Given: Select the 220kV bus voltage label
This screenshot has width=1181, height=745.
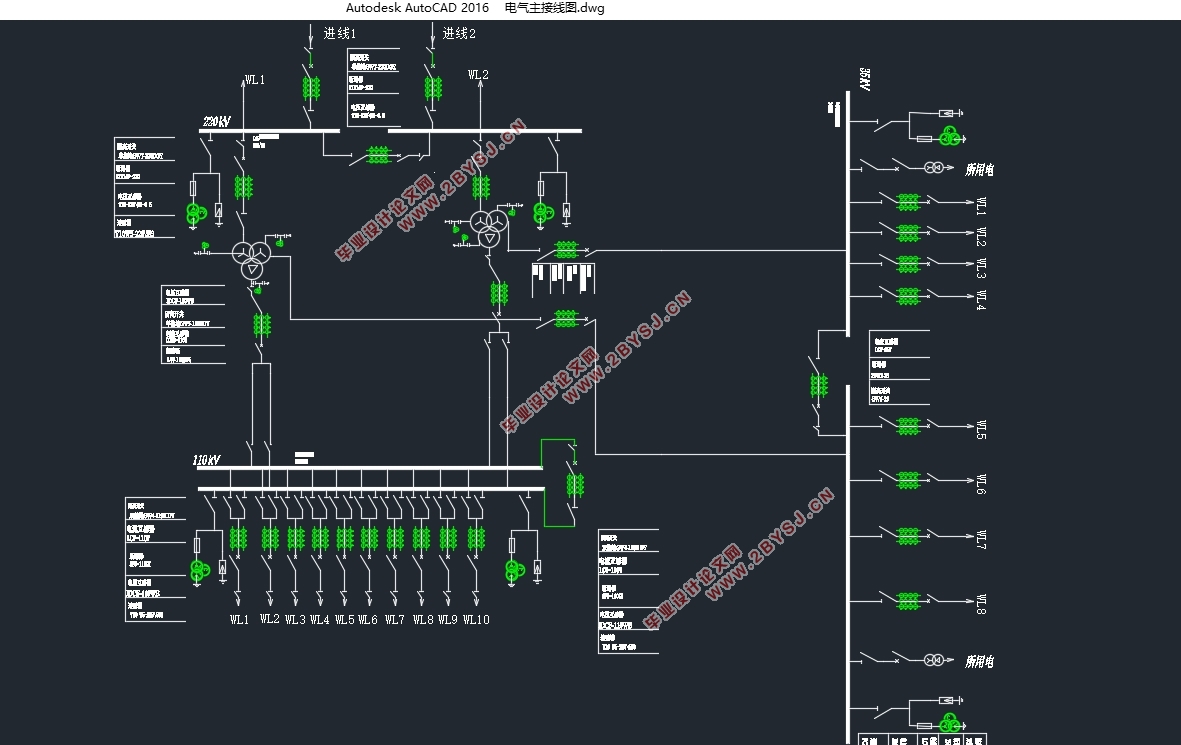Looking at the screenshot, I should coord(217,121).
